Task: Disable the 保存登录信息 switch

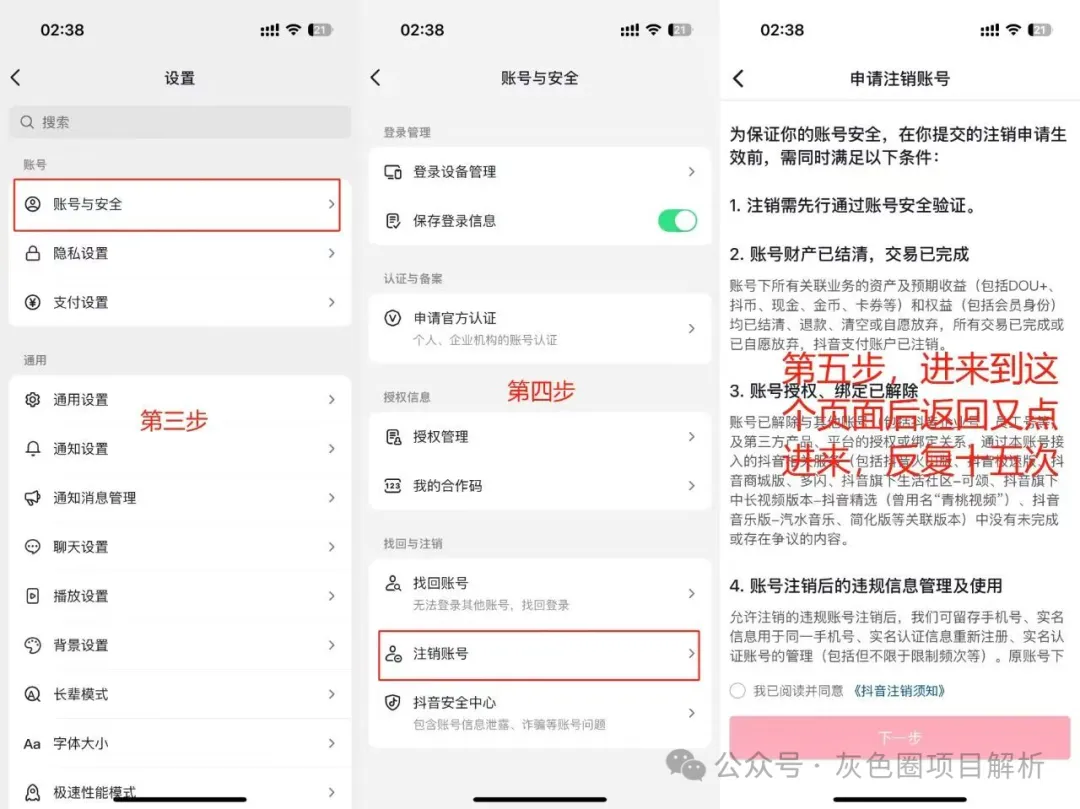Action: pos(677,221)
